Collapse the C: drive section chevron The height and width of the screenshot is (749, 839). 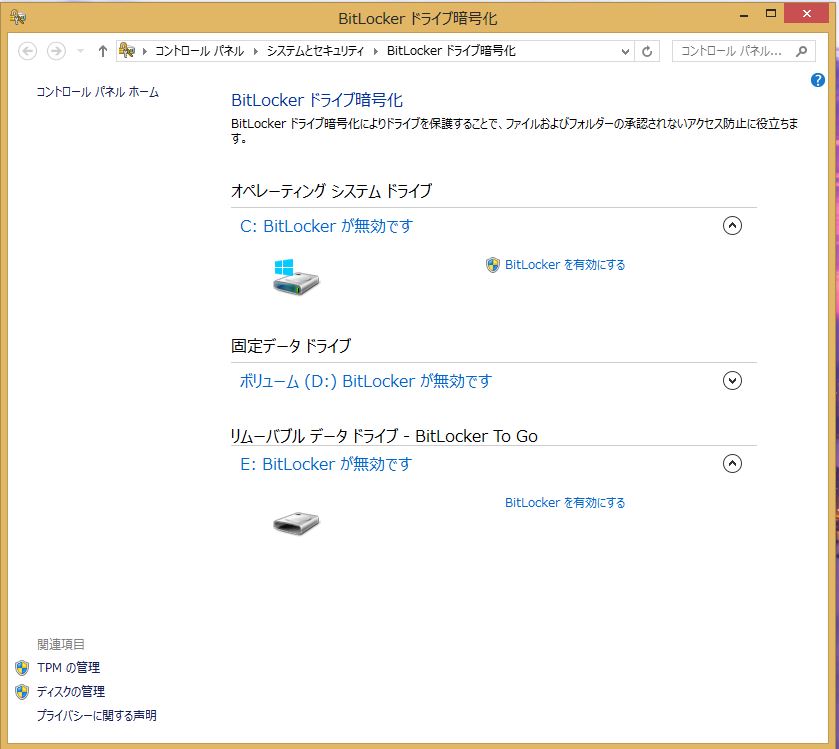732,226
